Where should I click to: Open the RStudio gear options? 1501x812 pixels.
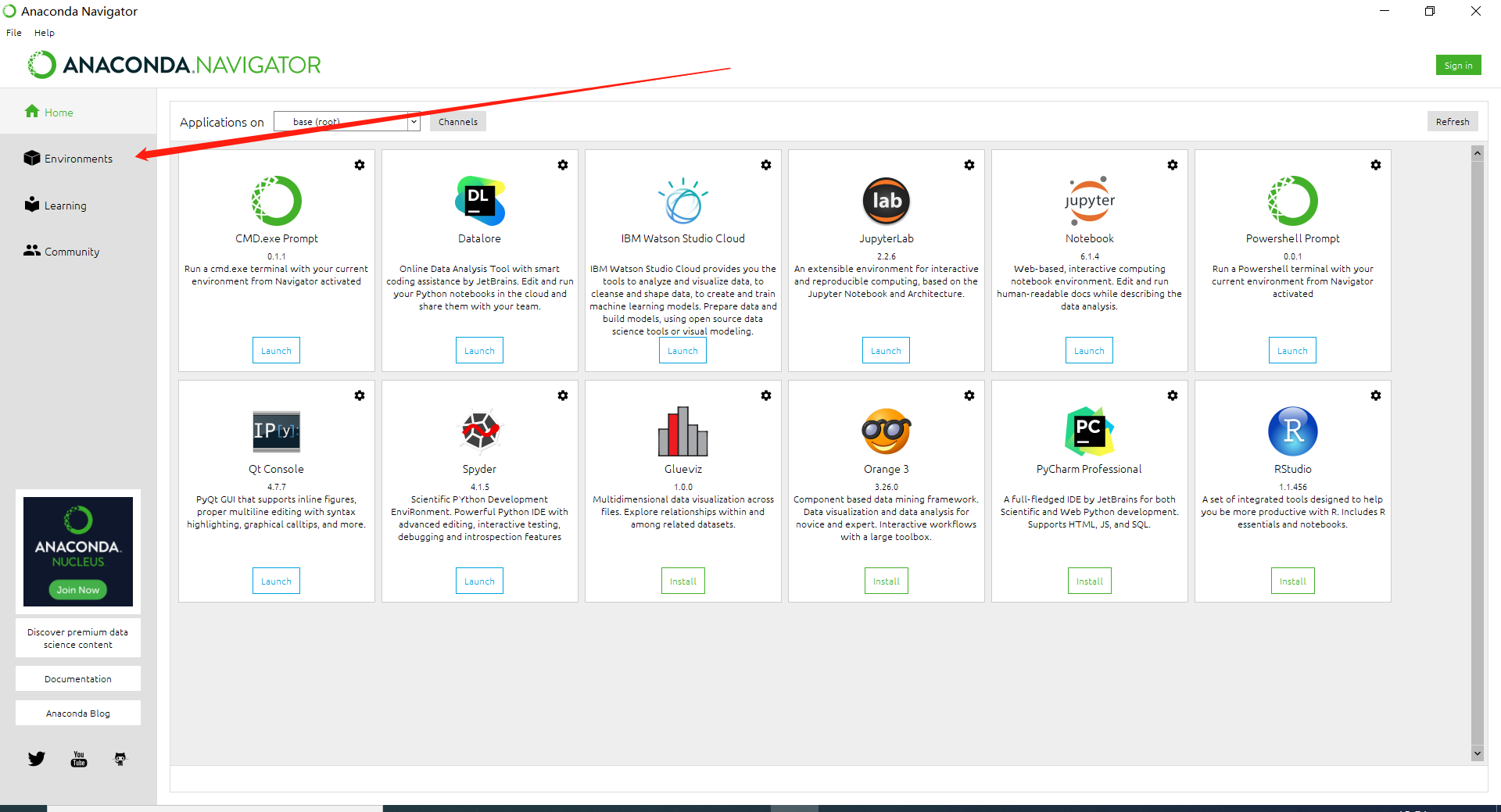coord(1376,395)
